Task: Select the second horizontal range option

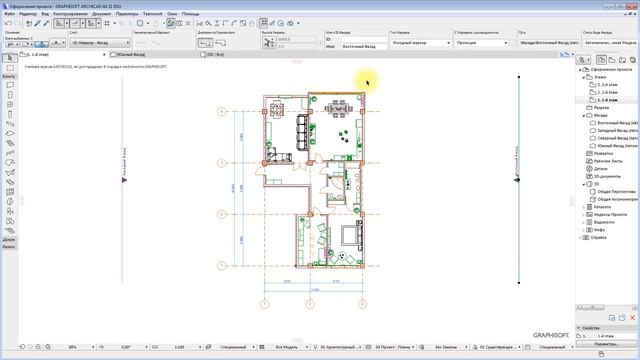Action: pos(220,42)
